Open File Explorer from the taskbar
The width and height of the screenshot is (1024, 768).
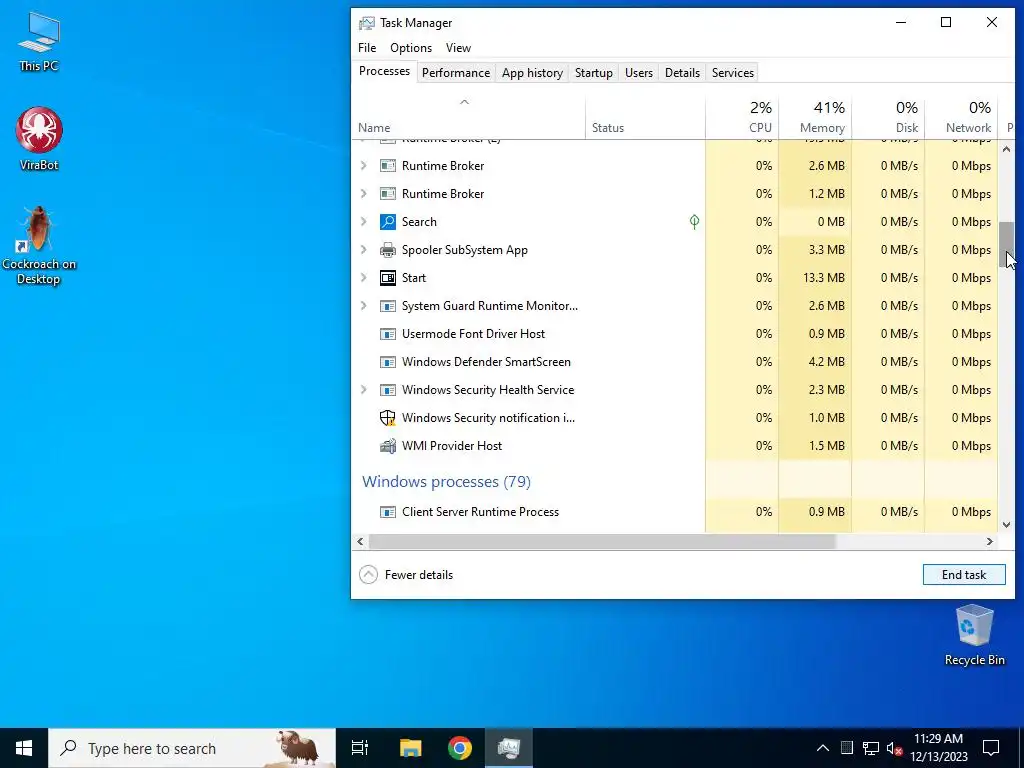411,748
